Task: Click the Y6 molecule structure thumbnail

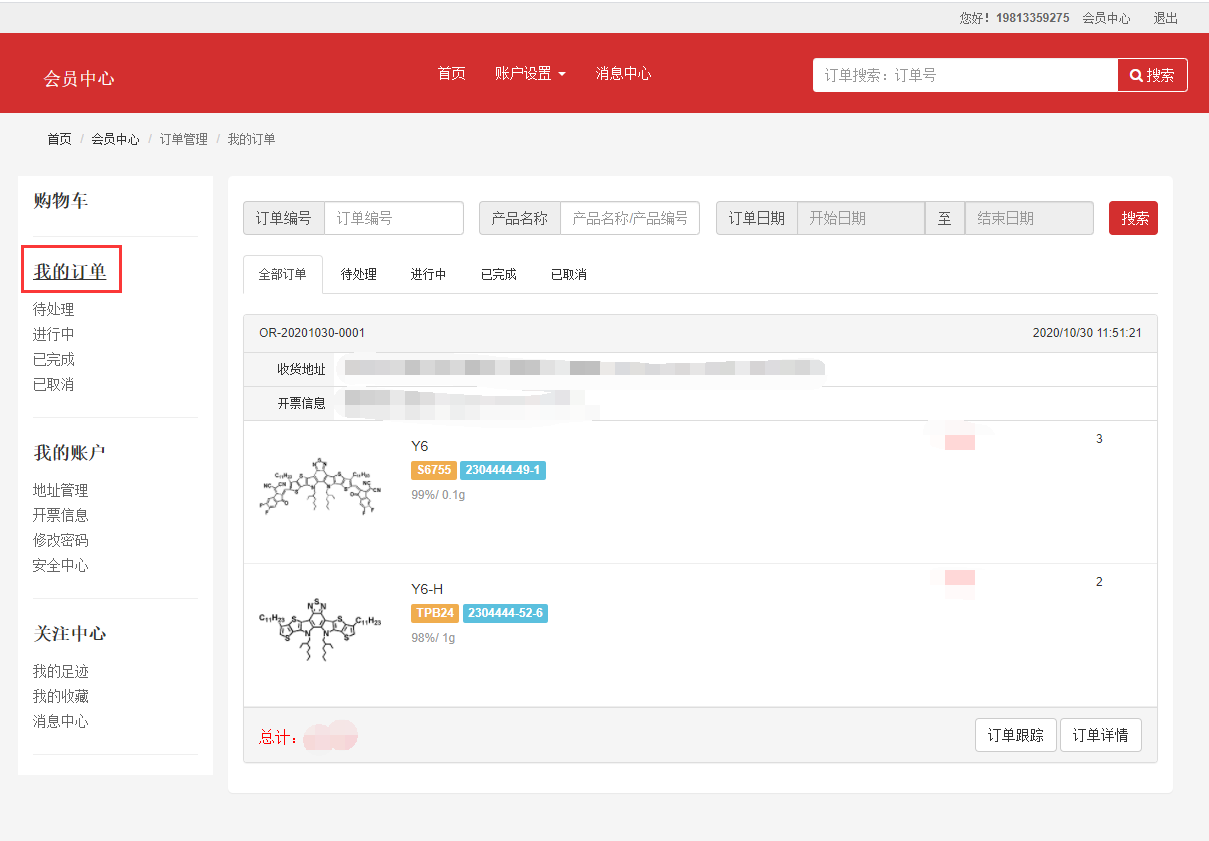Action: pos(317,486)
